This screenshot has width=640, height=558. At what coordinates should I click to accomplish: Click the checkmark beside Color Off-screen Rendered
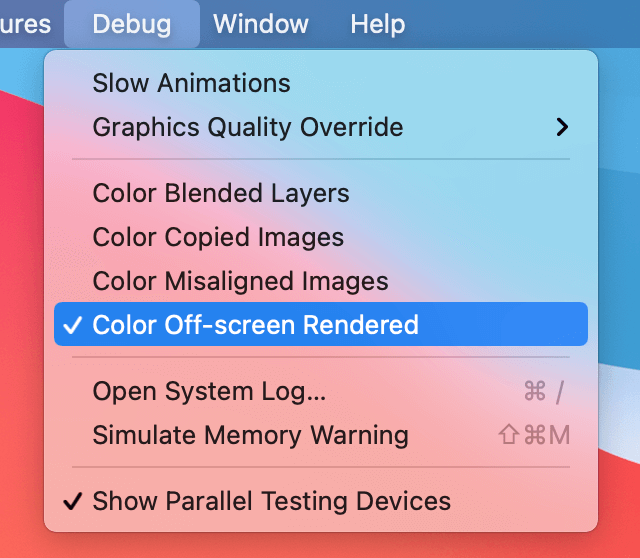point(71,326)
